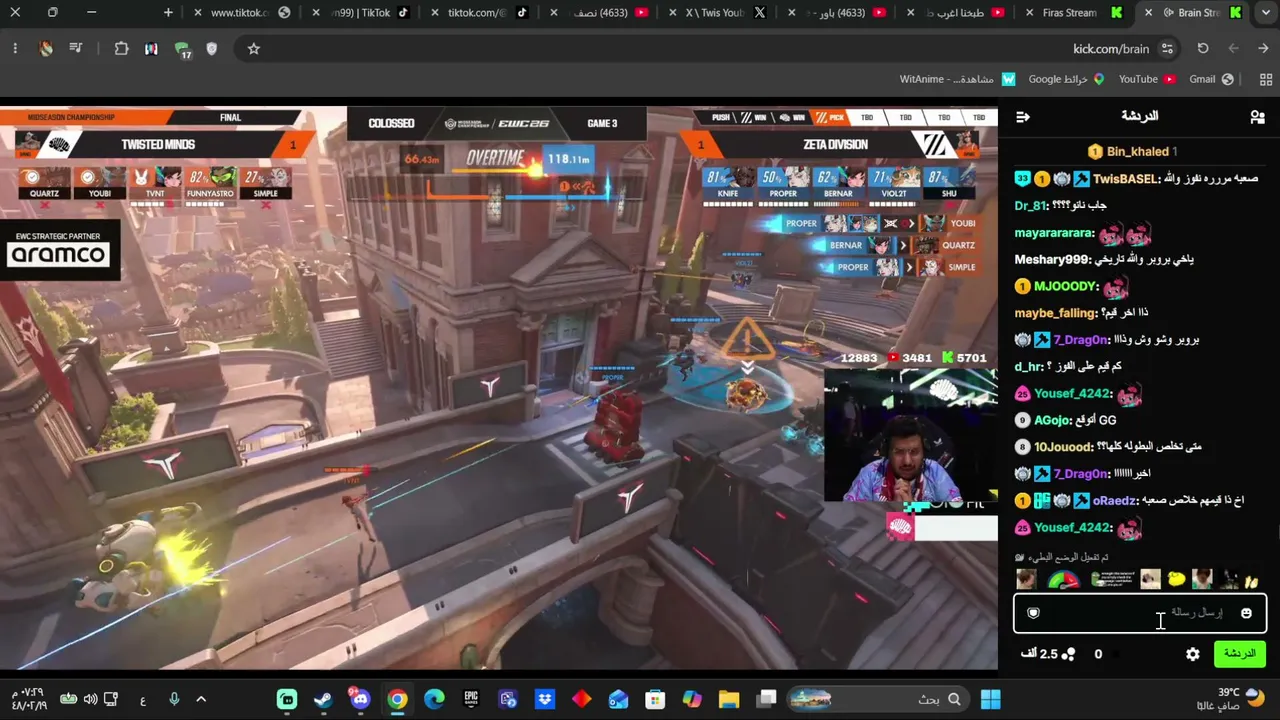1280x720 pixels.
Task: Click Bin_khaled's name atop the chat
Action: [x=1137, y=152]
